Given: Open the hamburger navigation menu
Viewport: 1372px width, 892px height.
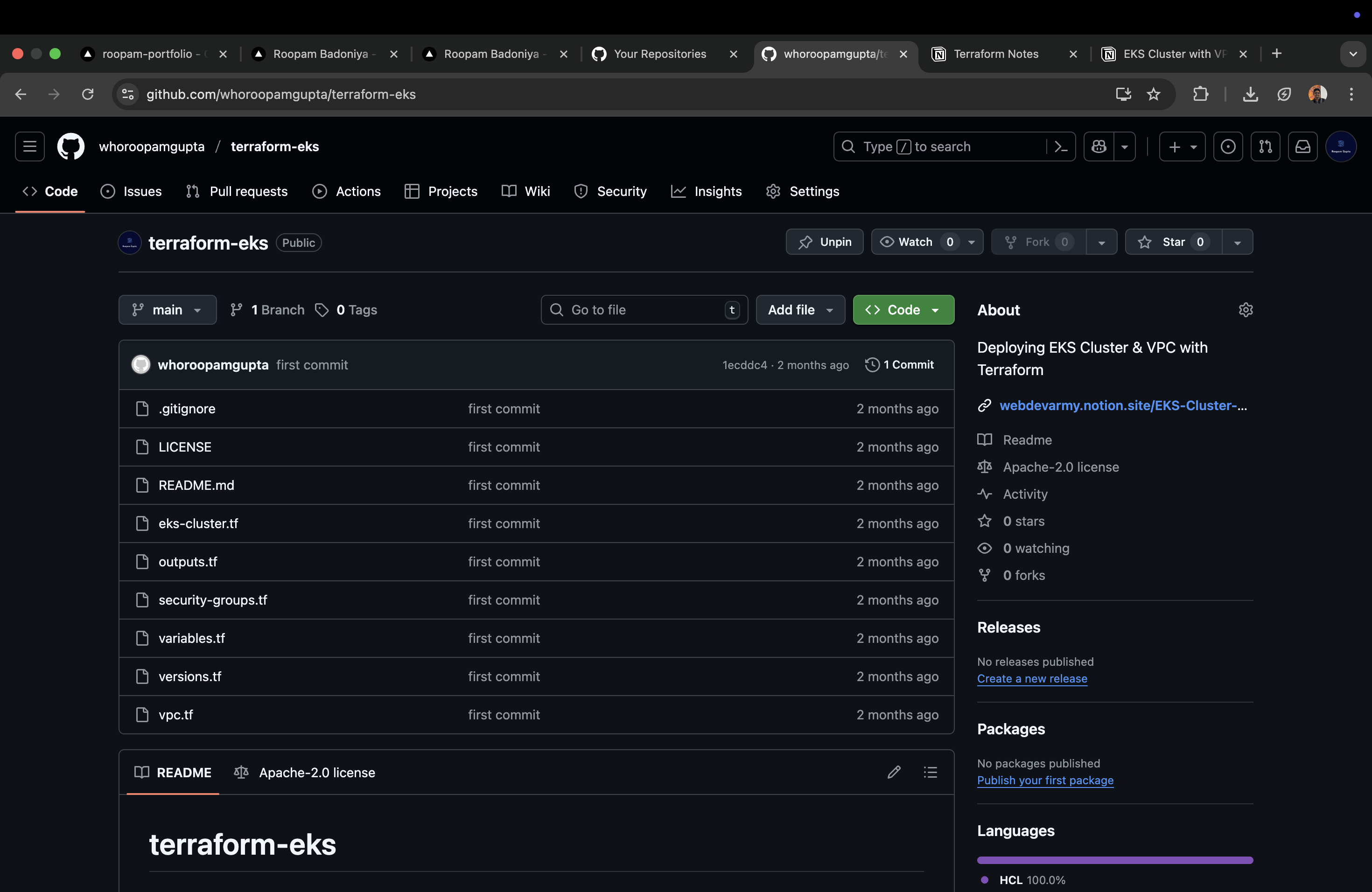Looking at the screenshot, I should point(29,146).
